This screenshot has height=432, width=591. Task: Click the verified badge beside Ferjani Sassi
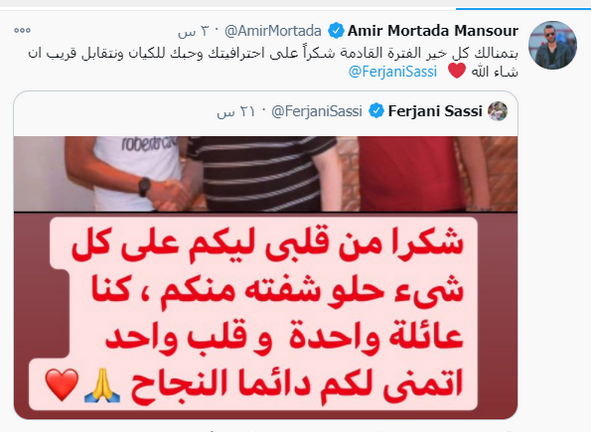(x=376, y=111)
